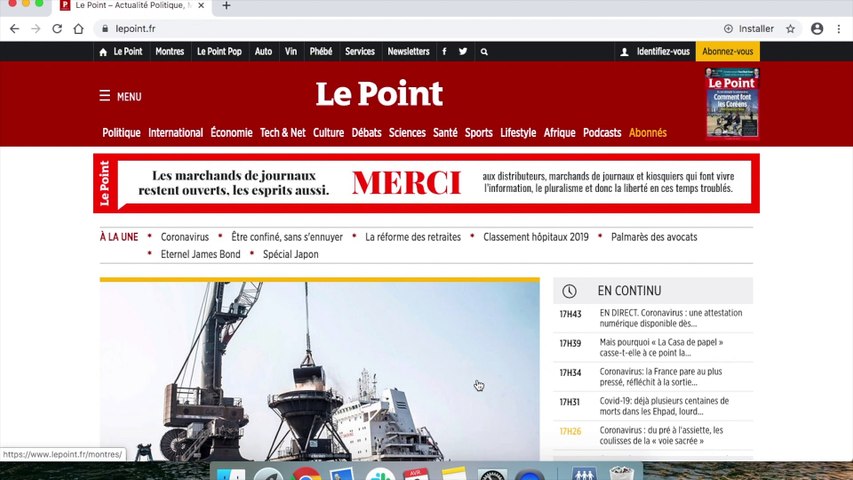853x480 pixels.
Task: Click the search magnifier icon
Action: [x=484, y=52]
